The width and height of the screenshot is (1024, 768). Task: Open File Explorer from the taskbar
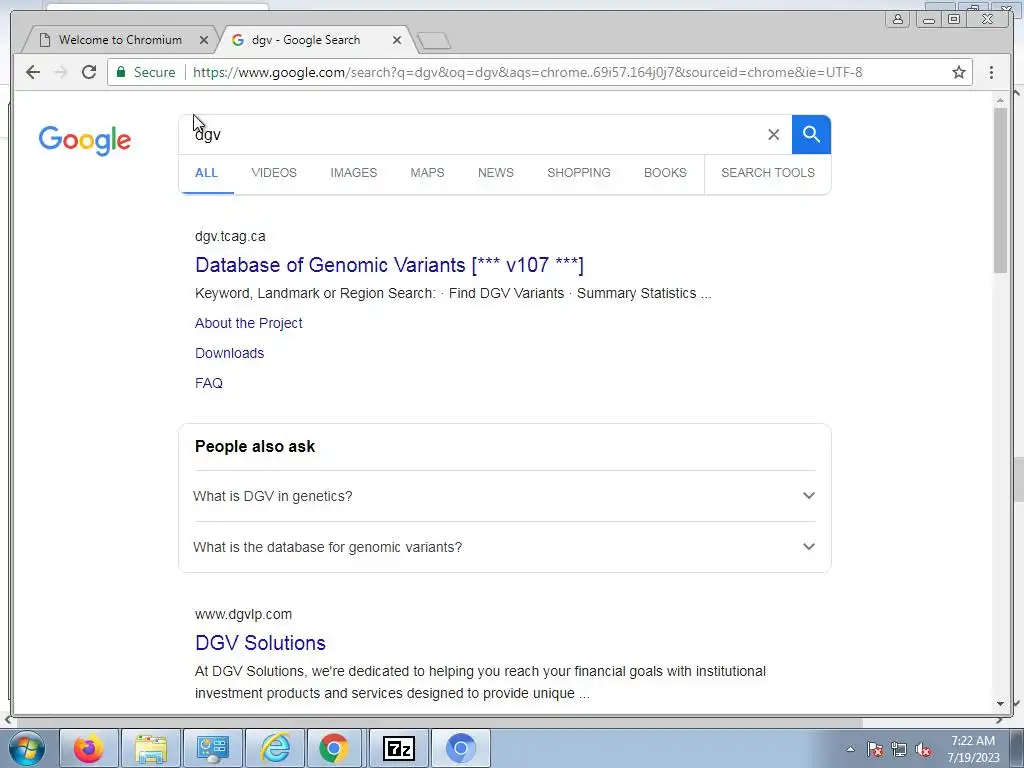[151, 748]
